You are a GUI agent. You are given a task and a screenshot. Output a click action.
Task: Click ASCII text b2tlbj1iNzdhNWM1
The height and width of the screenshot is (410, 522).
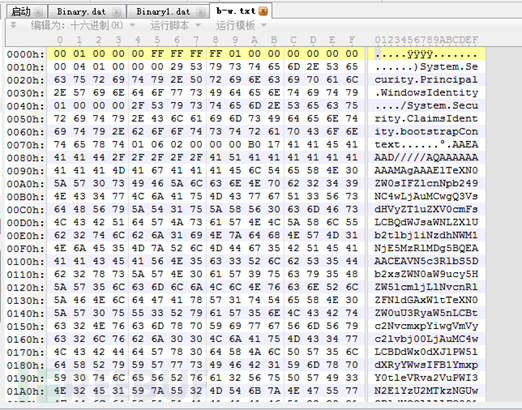[x=426, y=235]
